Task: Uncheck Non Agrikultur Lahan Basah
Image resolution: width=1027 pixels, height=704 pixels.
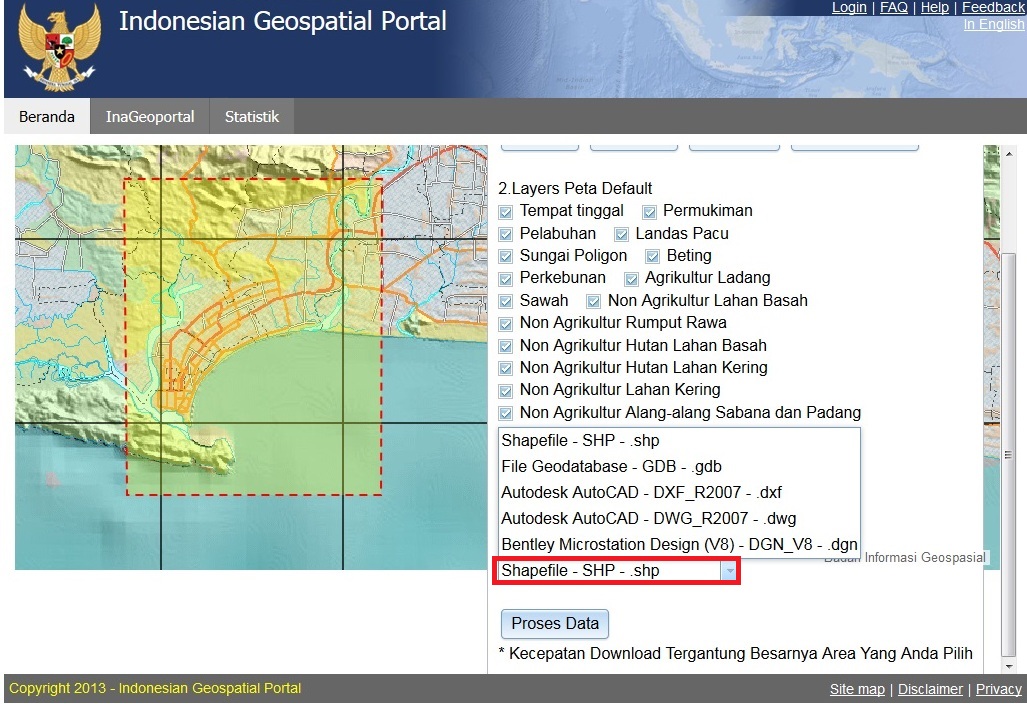Action: coord(593,301)
